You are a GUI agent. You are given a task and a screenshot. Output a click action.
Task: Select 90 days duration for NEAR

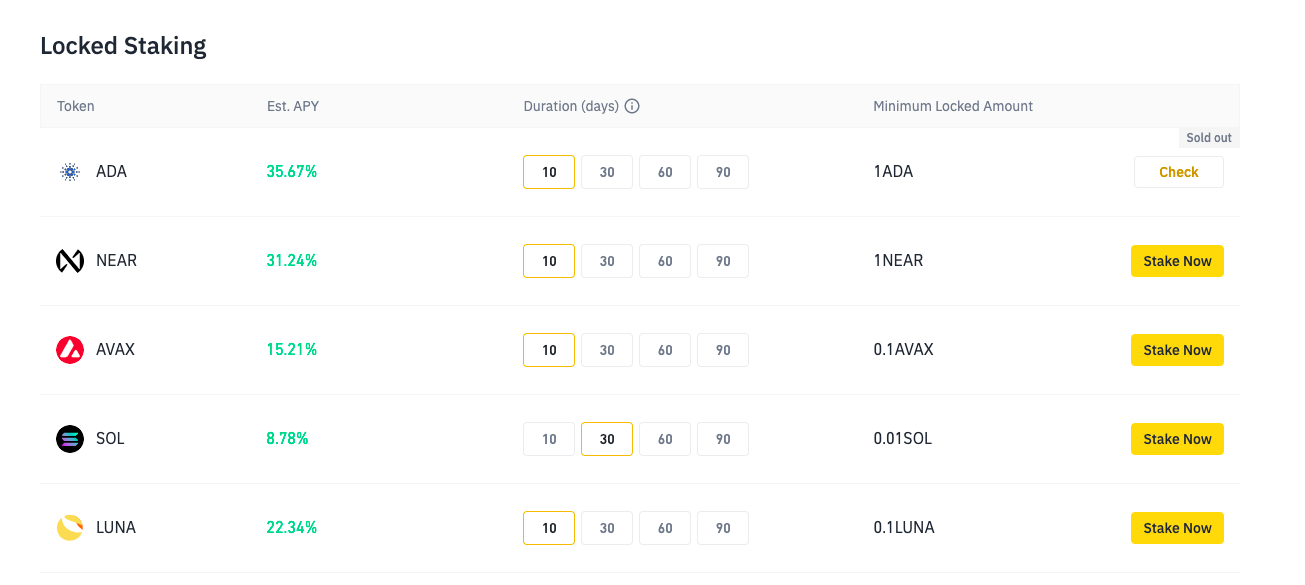(723, 261)
